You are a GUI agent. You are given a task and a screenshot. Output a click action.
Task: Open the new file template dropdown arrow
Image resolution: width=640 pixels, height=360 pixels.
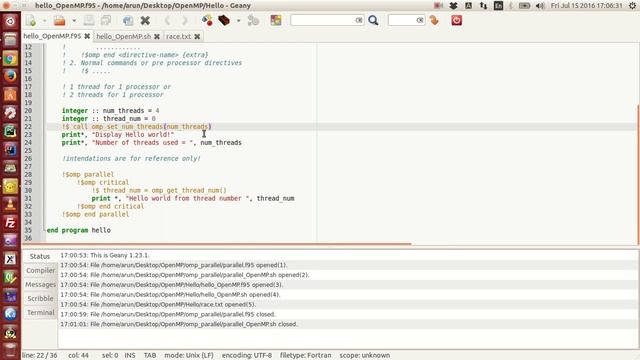tap(44, 20)
